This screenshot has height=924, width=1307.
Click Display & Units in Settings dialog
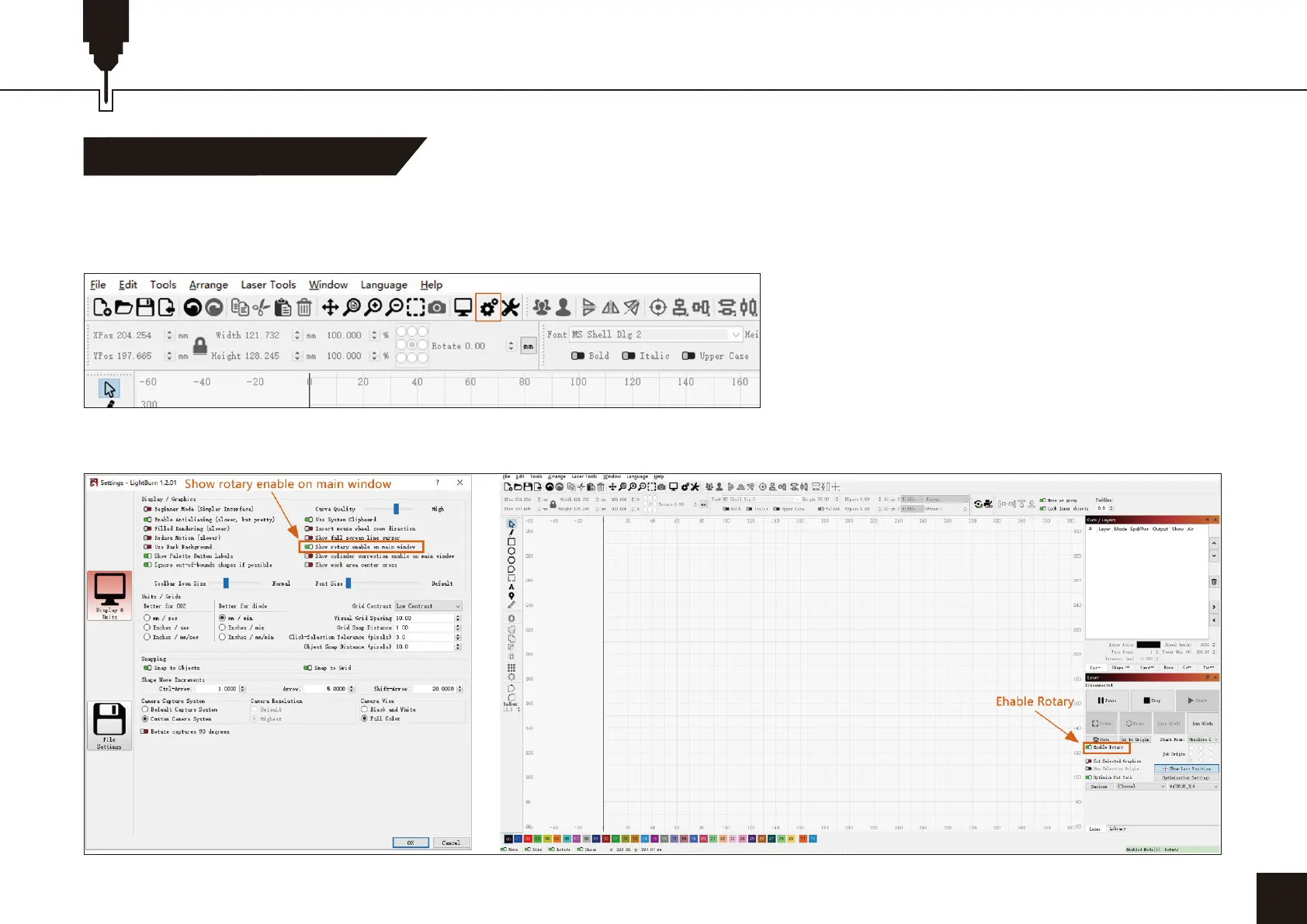click(x=109, y=595)
